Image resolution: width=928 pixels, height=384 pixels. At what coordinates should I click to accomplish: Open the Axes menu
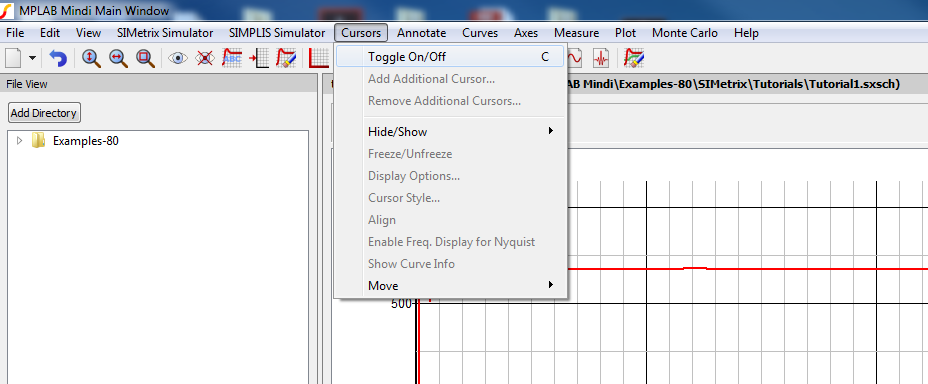[x=526, y=33]
